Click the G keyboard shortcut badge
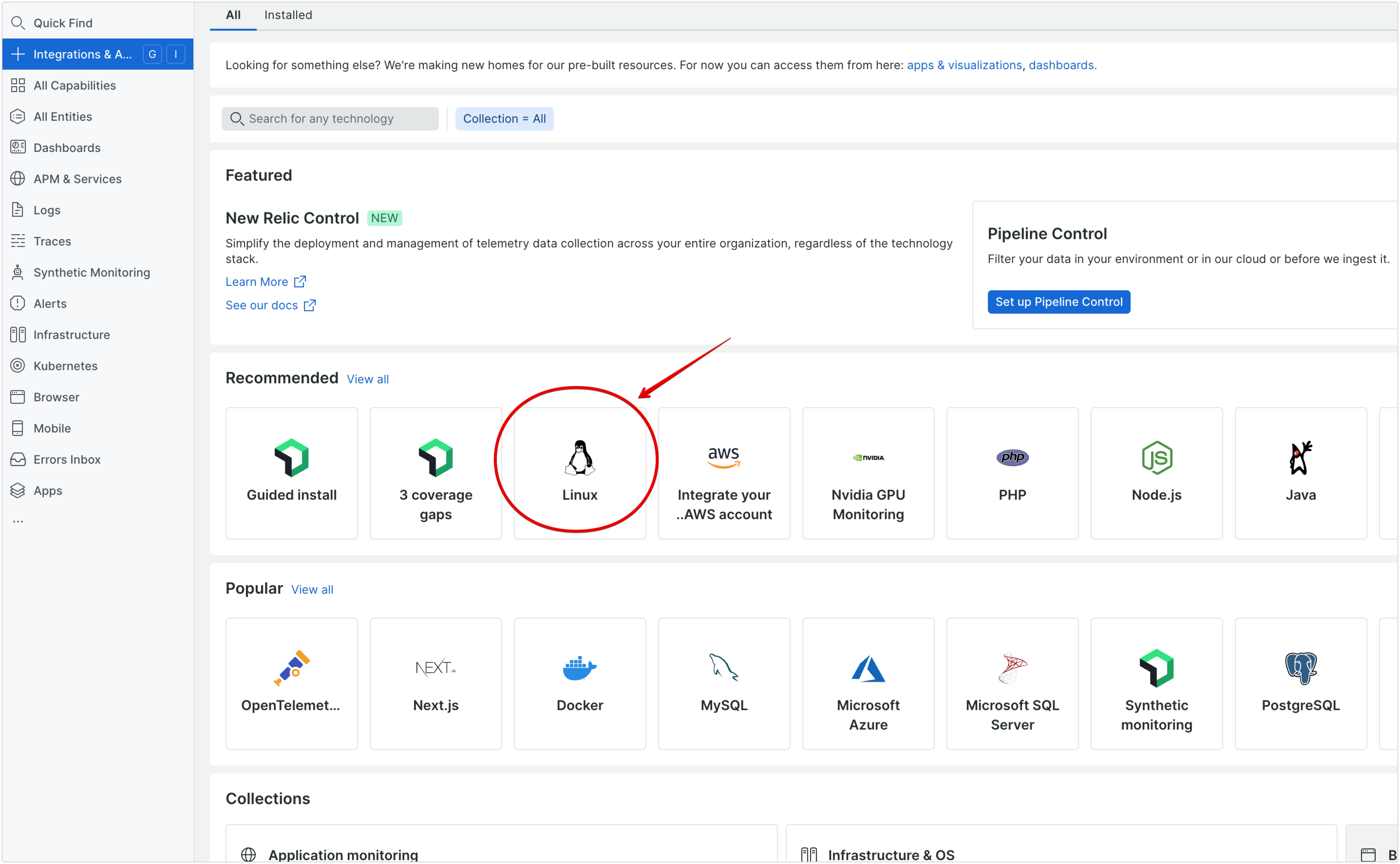Screen dimensions: 1400x864 pos(152,54)
